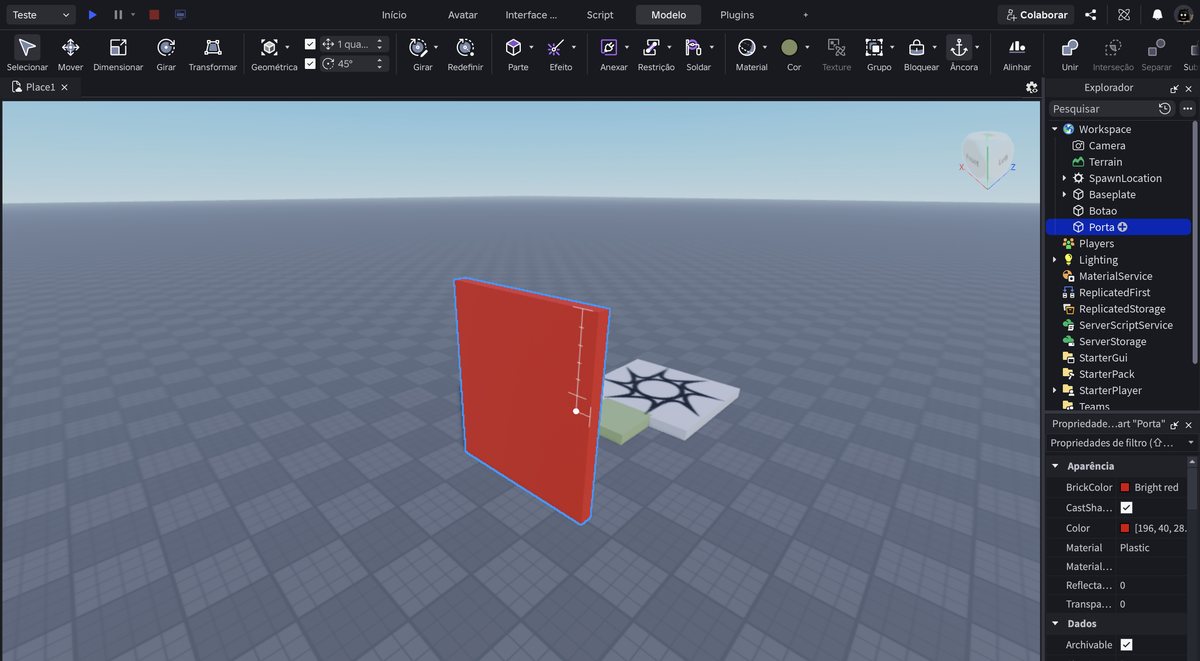The image size is (1200, 661).
Task: Collapse the Workspace tree node
Action: pyautogui.click(x=1054, y=129)
